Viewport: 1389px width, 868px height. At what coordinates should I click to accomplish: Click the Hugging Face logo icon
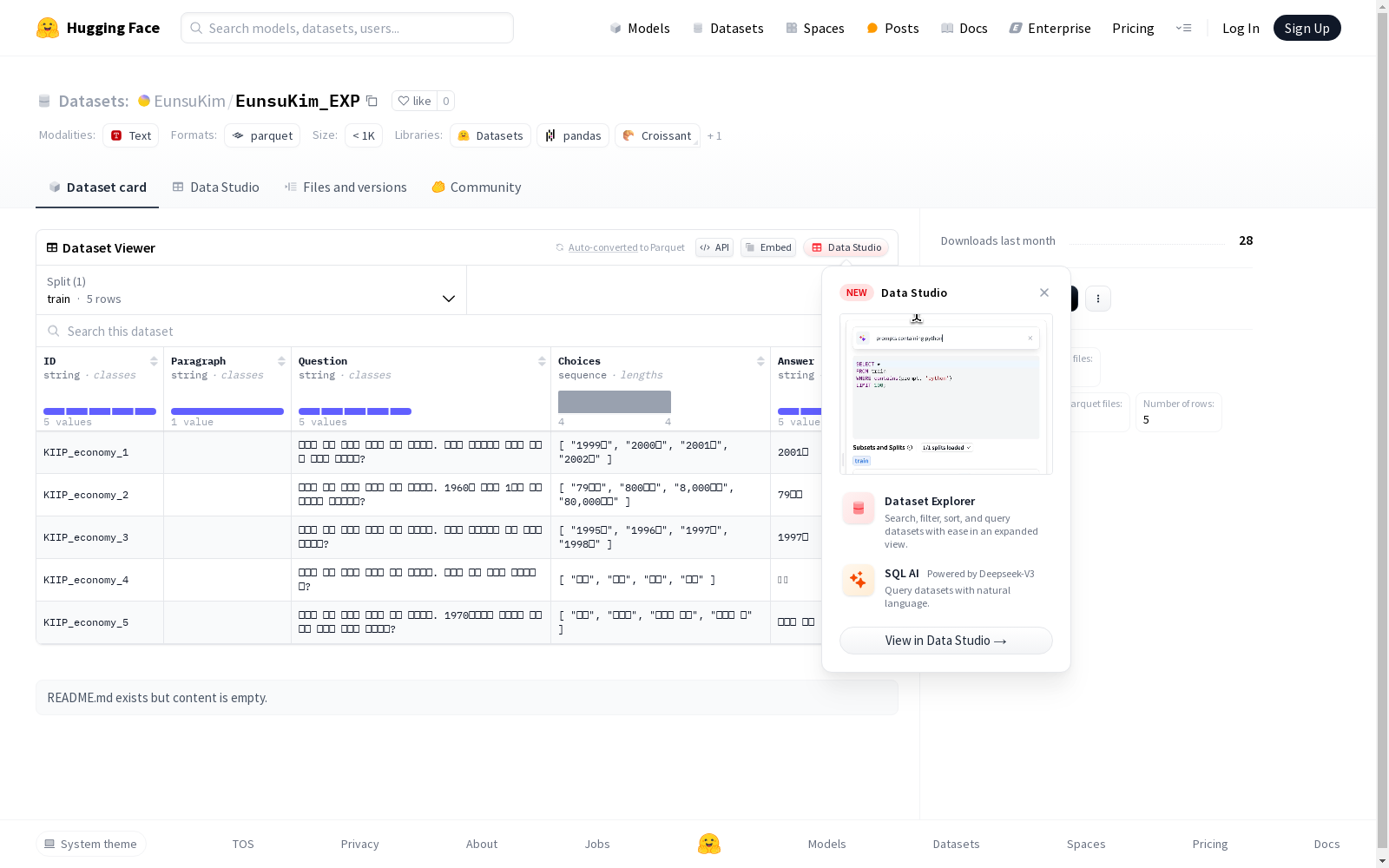48,28
